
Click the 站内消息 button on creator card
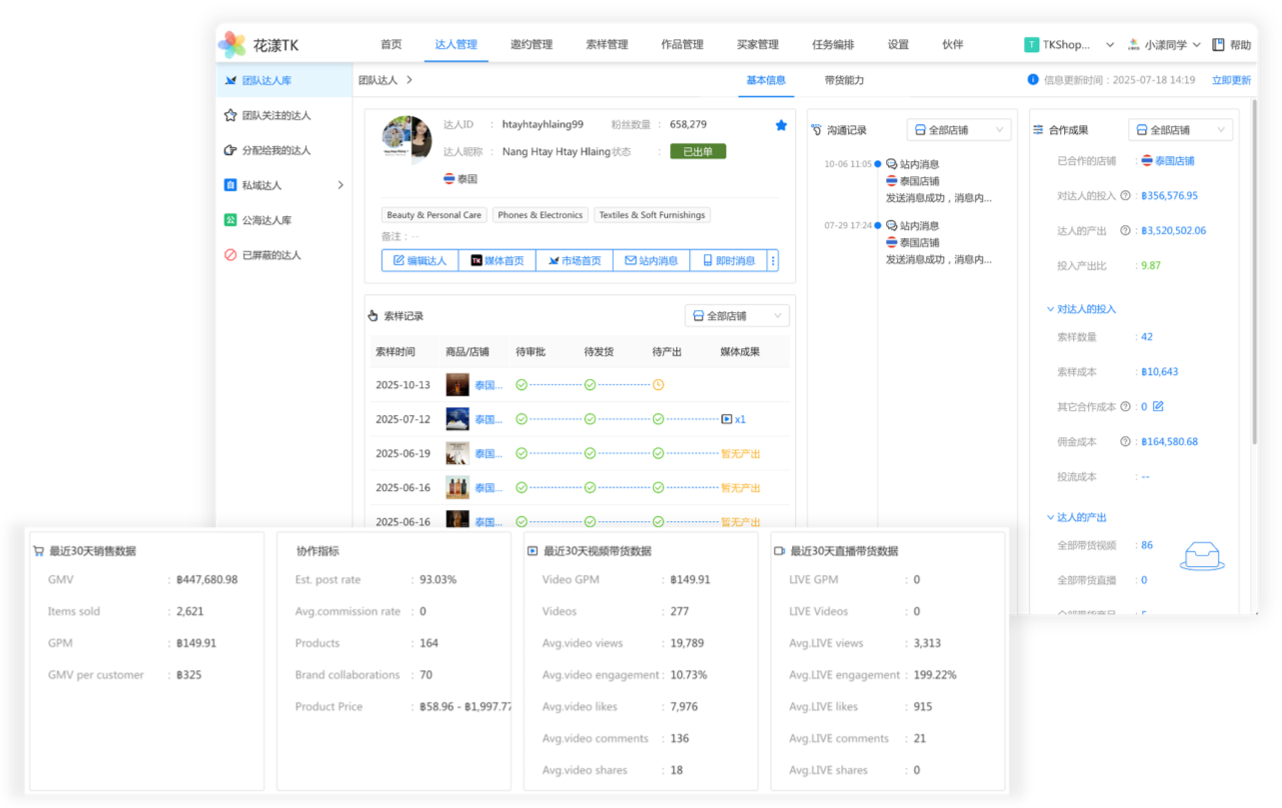point(651,261)
